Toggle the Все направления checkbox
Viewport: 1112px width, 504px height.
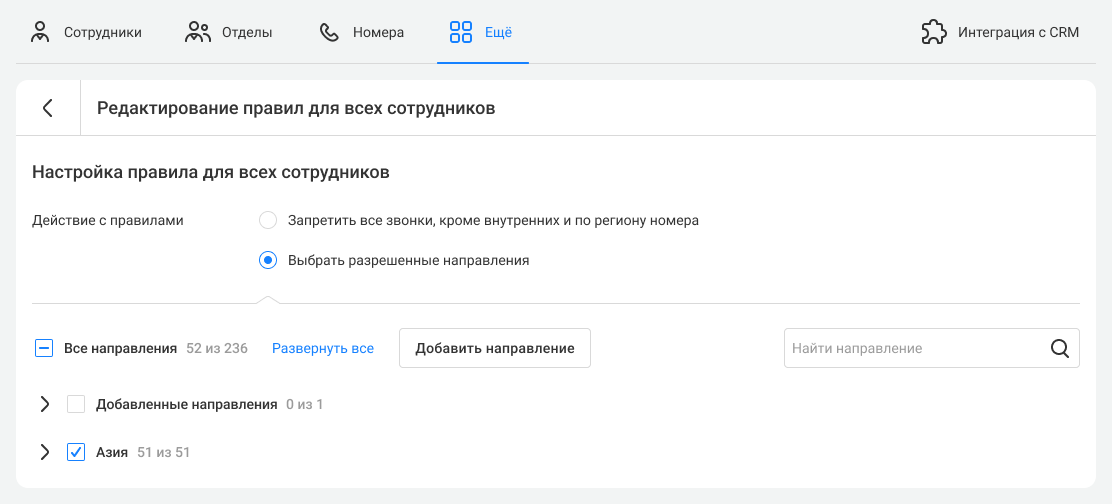44,348
